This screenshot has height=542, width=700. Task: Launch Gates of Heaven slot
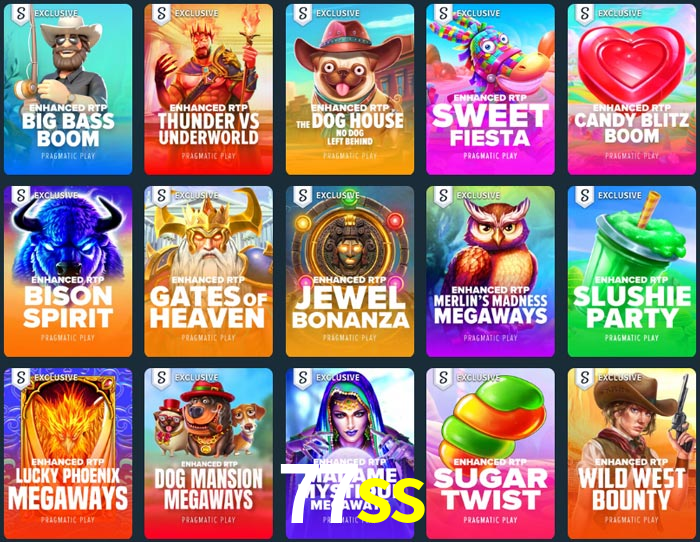coord(208,271)
